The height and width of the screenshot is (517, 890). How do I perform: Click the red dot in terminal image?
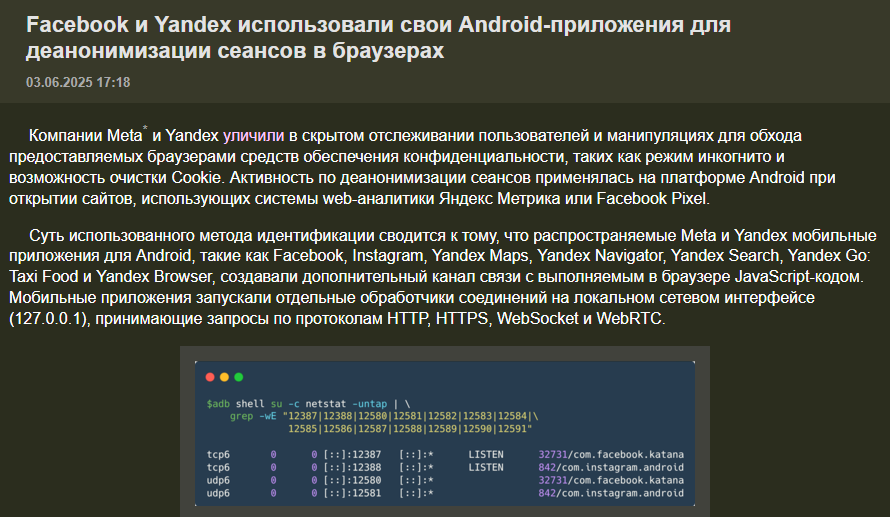click(x=210, y=377)
